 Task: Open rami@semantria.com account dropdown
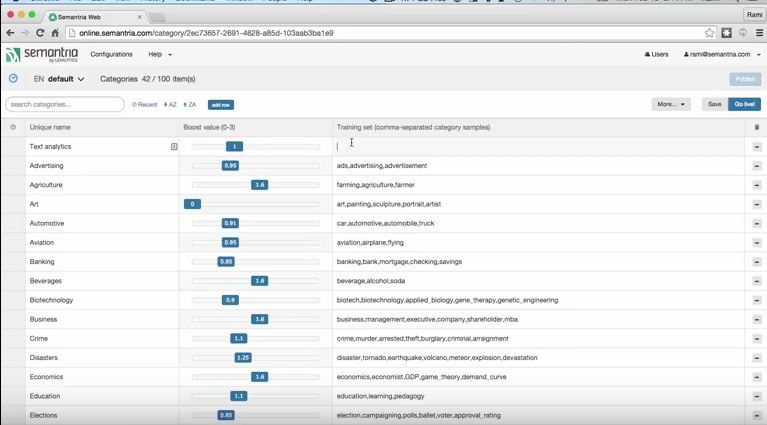pos(721,54)
